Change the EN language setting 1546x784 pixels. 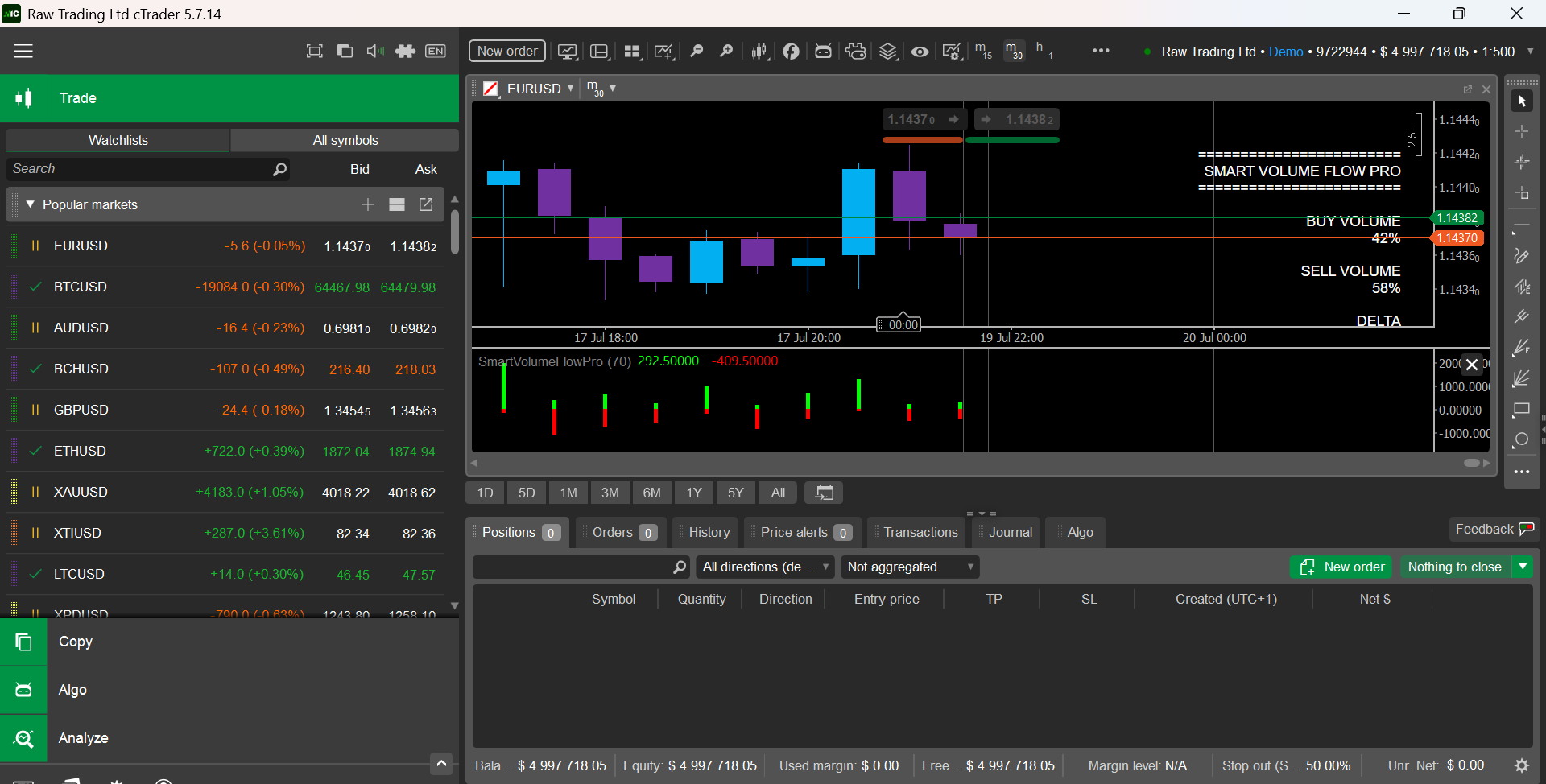coord(436,51)
